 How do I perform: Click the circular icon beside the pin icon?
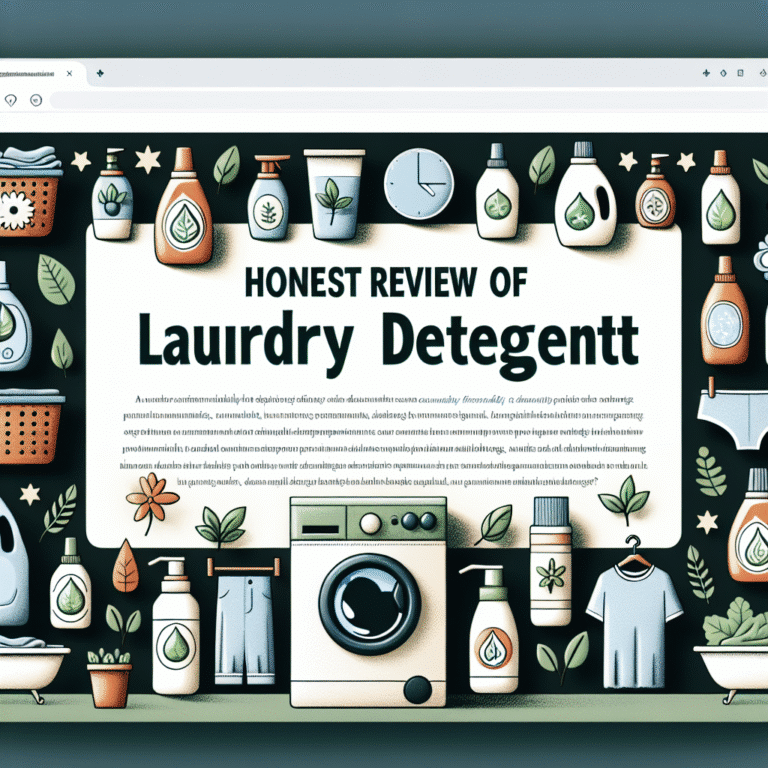(36, 100)
